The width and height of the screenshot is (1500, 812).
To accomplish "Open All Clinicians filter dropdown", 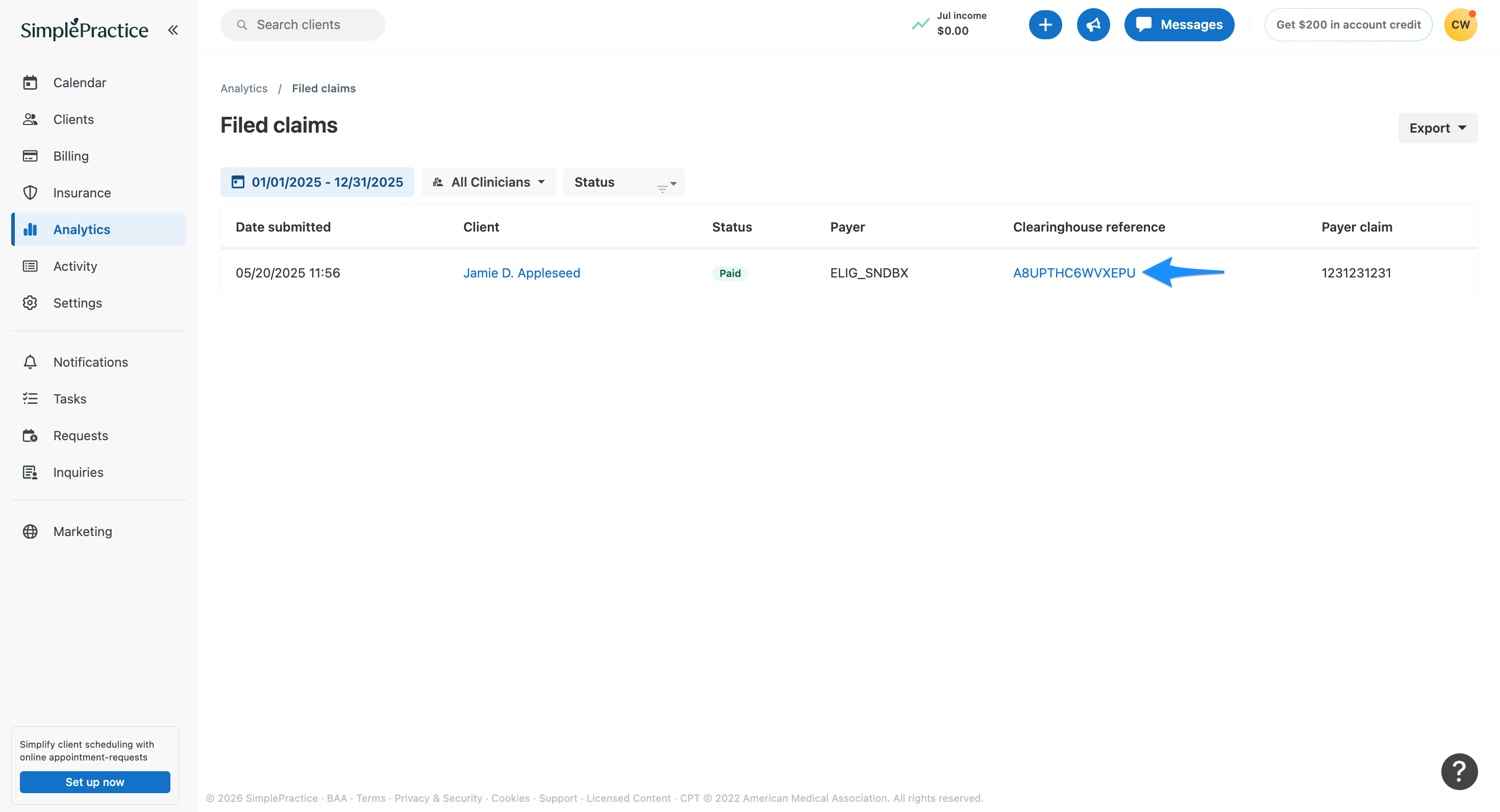I will click(x=489, y=182).
